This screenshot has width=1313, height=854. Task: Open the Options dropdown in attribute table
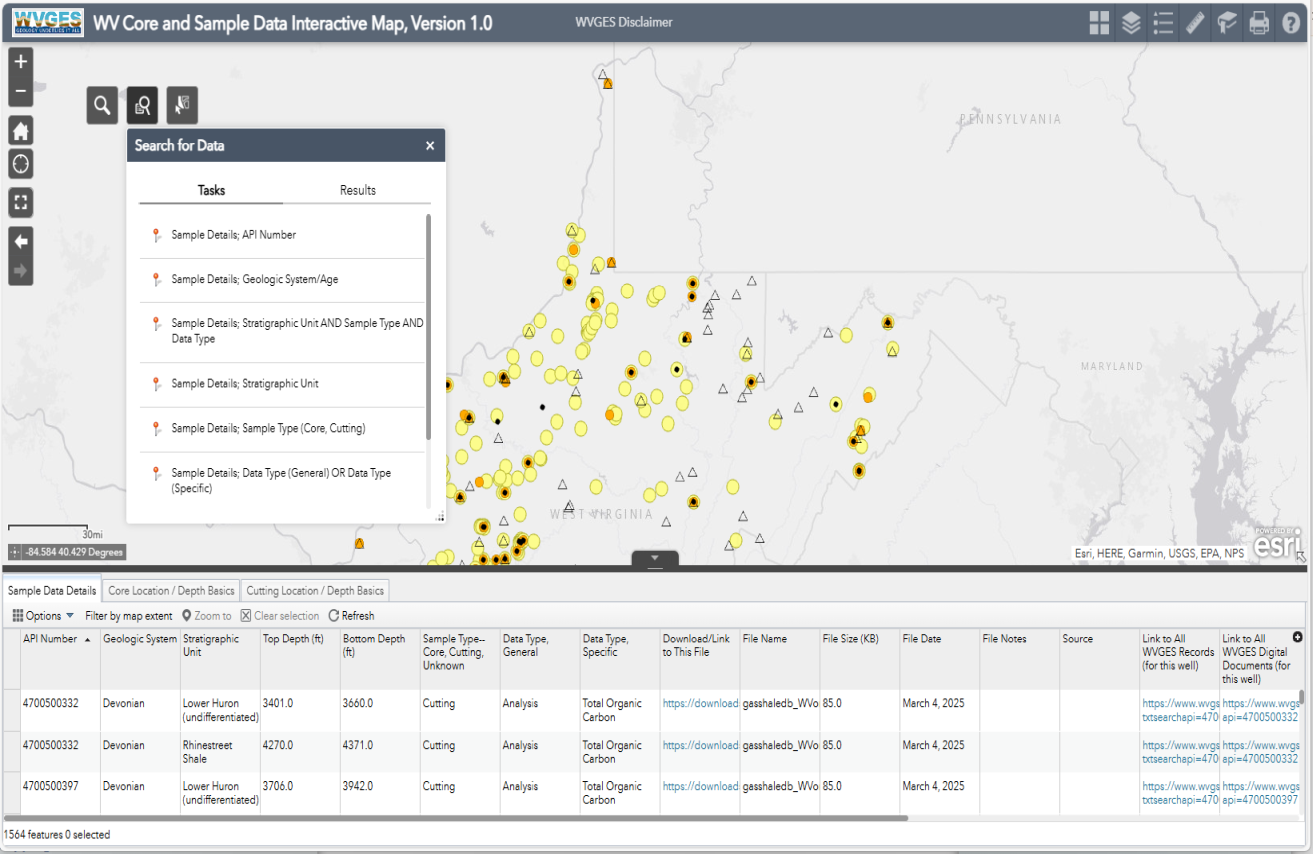(43, 616)
